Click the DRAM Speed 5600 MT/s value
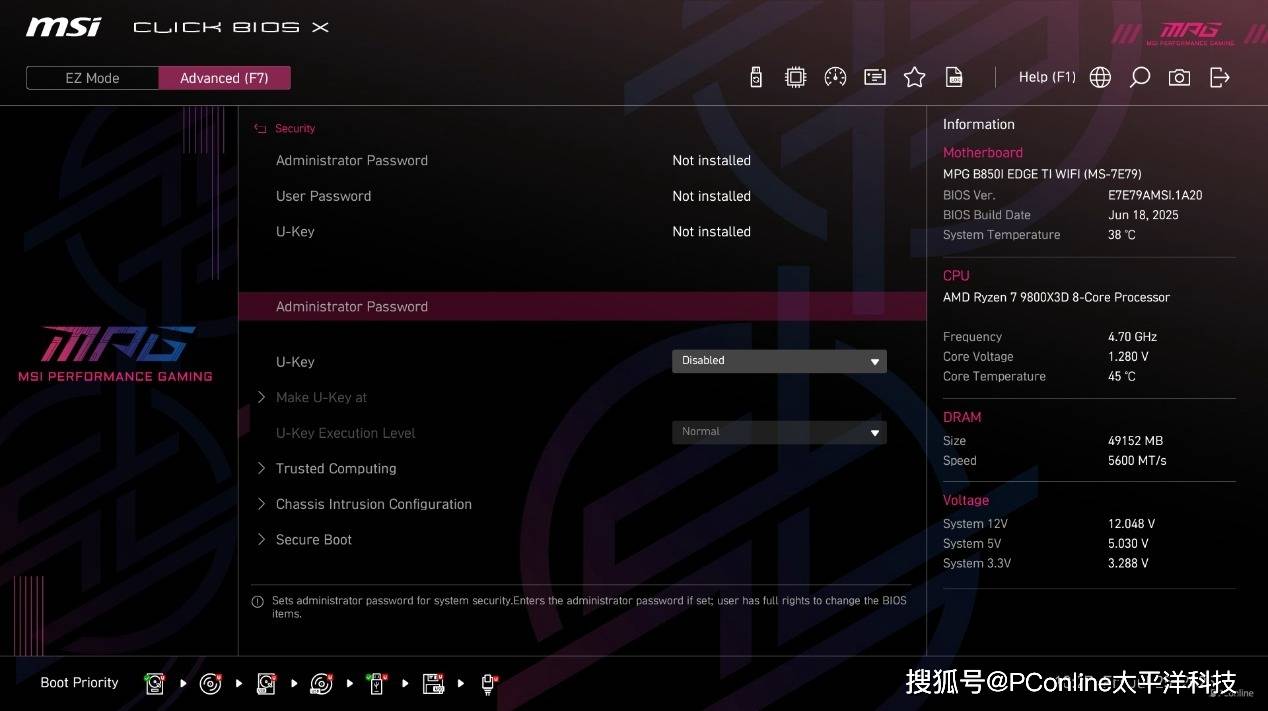1268x711 pixels. [x=1137, y=461]
